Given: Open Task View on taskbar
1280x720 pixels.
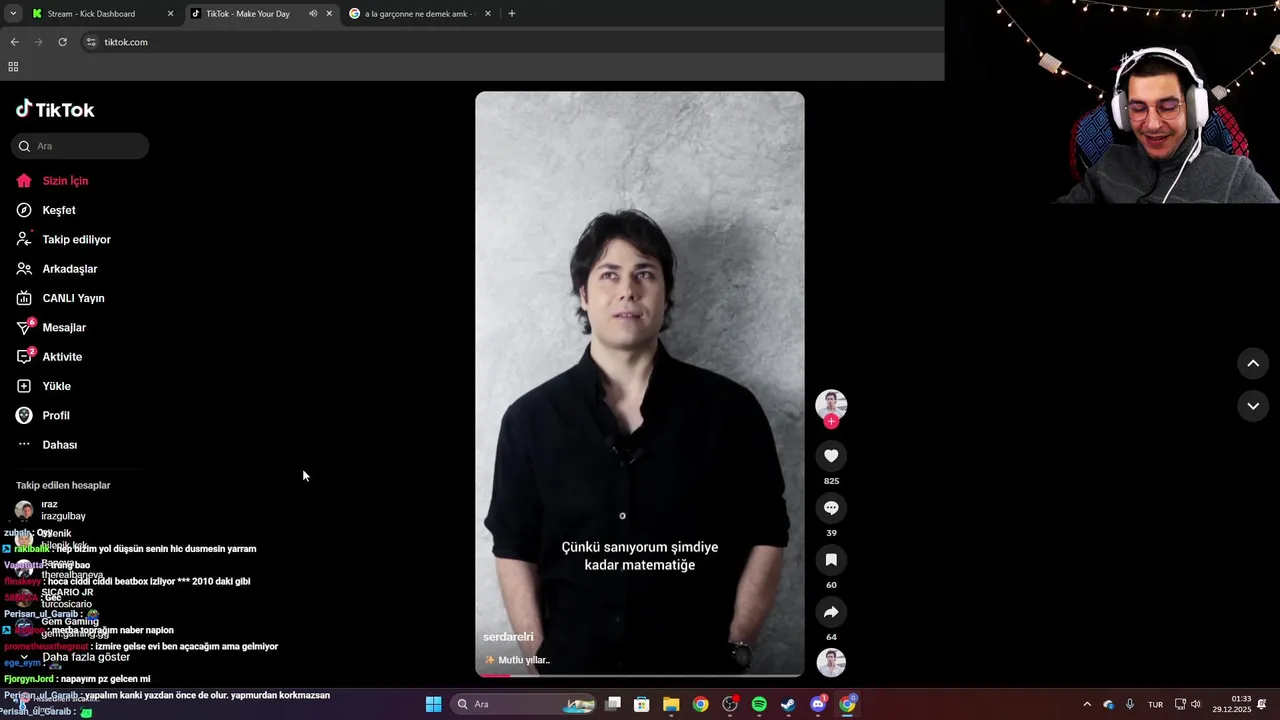Looking at the screenshot, I should coord(613,704).
